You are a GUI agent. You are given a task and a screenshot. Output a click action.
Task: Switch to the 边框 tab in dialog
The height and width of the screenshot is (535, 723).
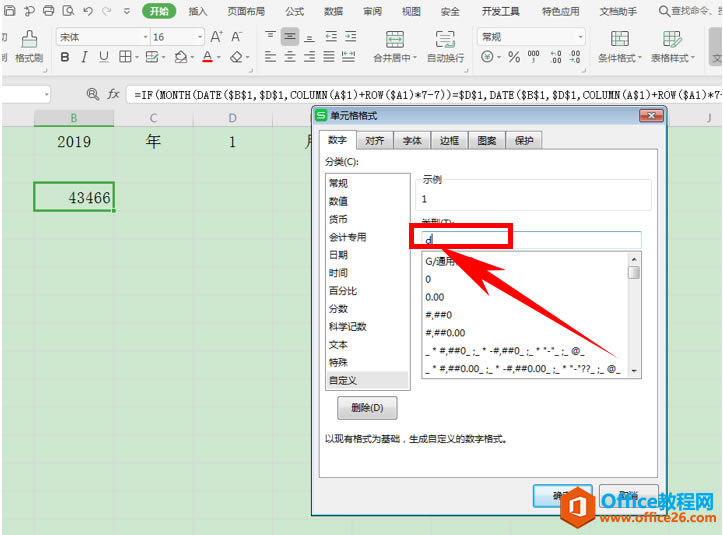(x=450, y=141)
